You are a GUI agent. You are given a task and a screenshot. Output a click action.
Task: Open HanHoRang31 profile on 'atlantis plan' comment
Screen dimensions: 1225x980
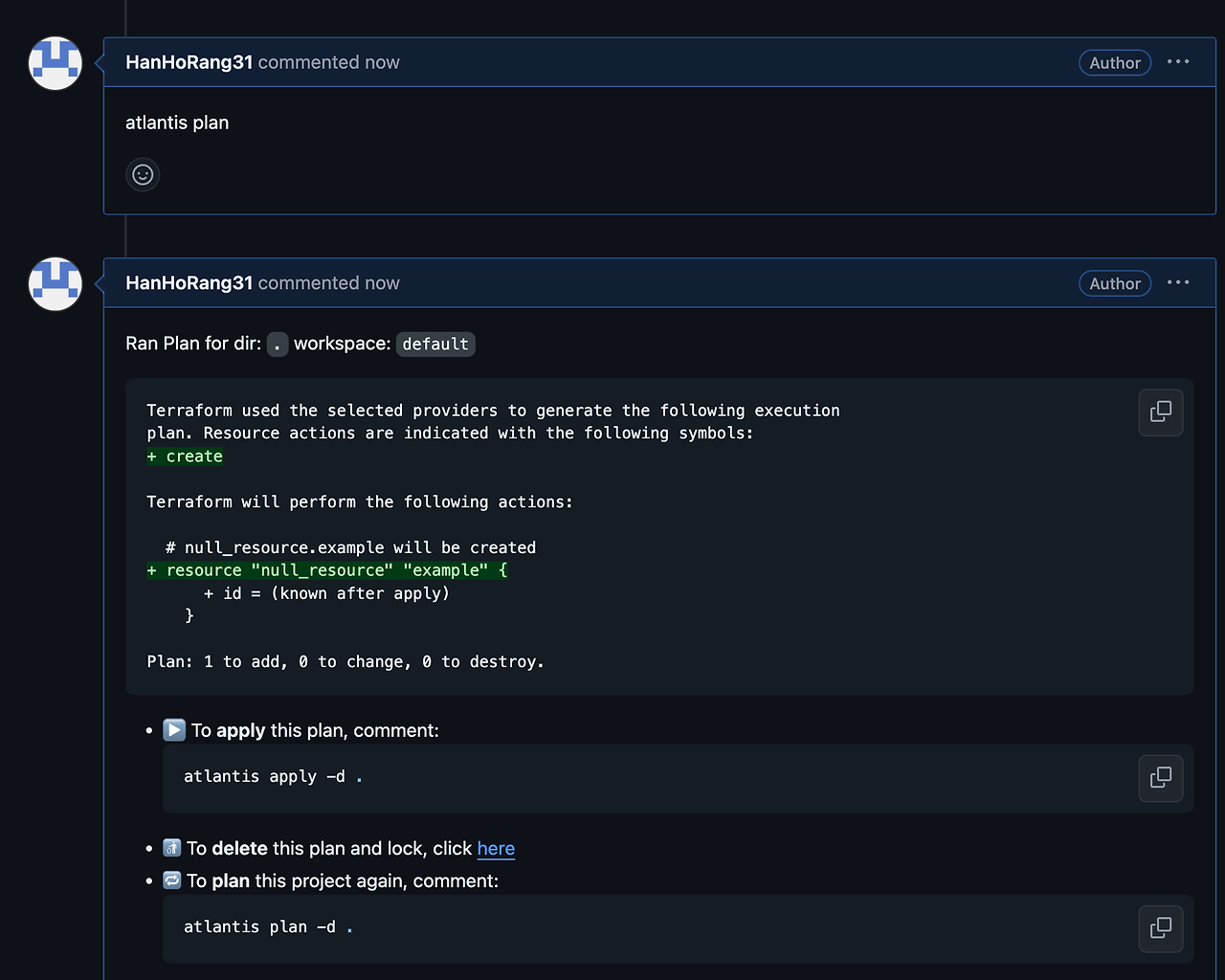(189, 62)
